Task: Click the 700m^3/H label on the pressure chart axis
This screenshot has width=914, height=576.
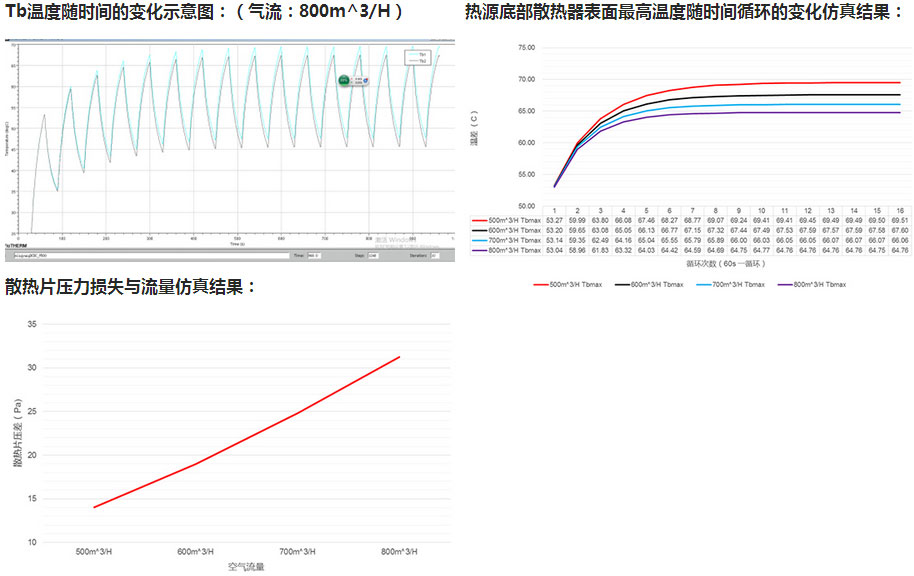Action: pos(297,552)
